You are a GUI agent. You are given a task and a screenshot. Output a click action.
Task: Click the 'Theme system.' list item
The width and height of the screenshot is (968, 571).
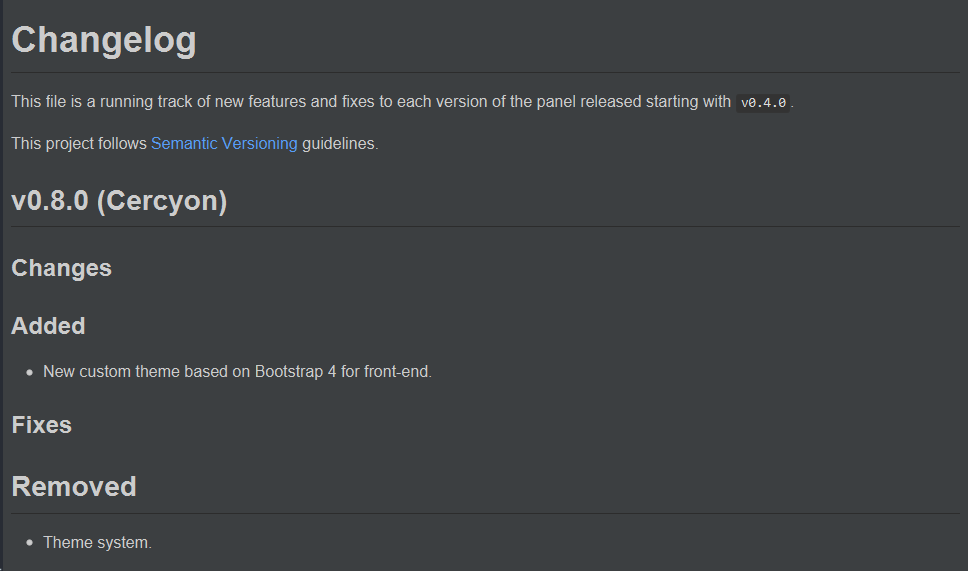pyautogui.click(x=97, y=543)
